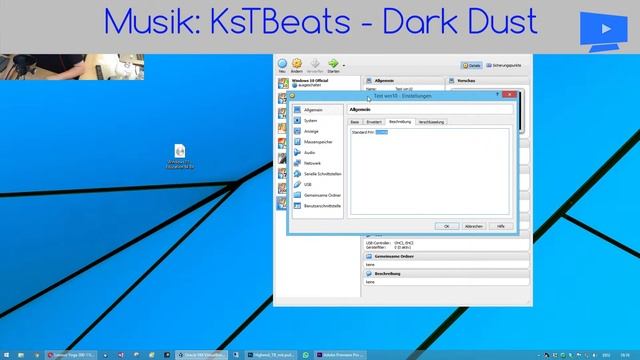This screenshot has height=360, width=640.
Task: Open the Serielle Schnittstellen settings category
Action: coord(318,174)
